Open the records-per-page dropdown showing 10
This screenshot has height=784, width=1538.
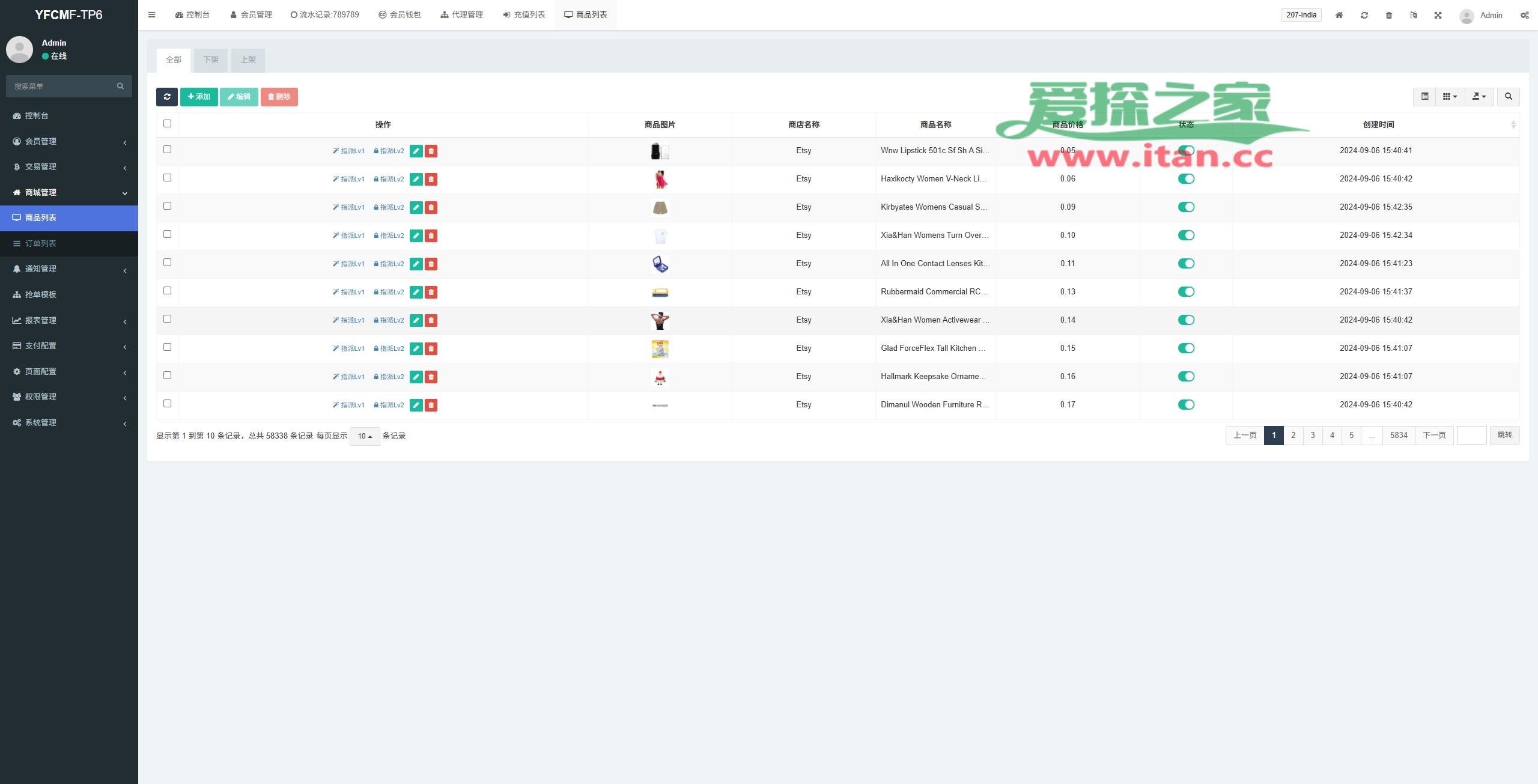(365, 436)
